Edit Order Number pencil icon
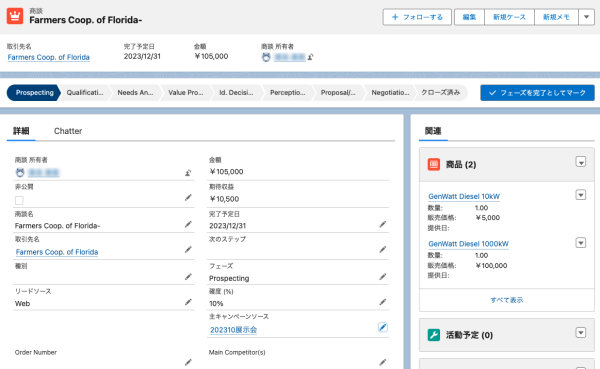The width and height of the screenshot is (600, 369). pyautogui.click(x=188, y=362)
